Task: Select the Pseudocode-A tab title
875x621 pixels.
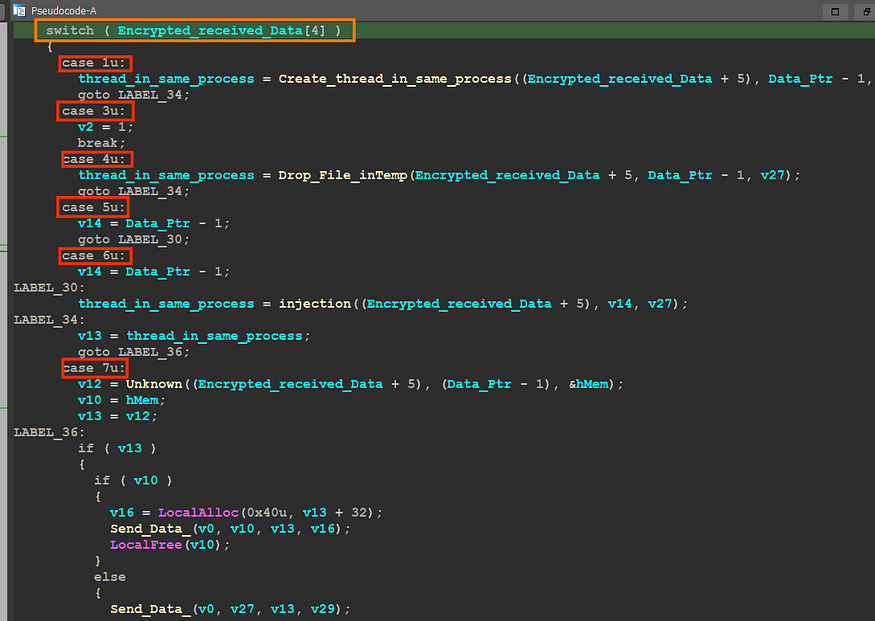Action: 64,11
